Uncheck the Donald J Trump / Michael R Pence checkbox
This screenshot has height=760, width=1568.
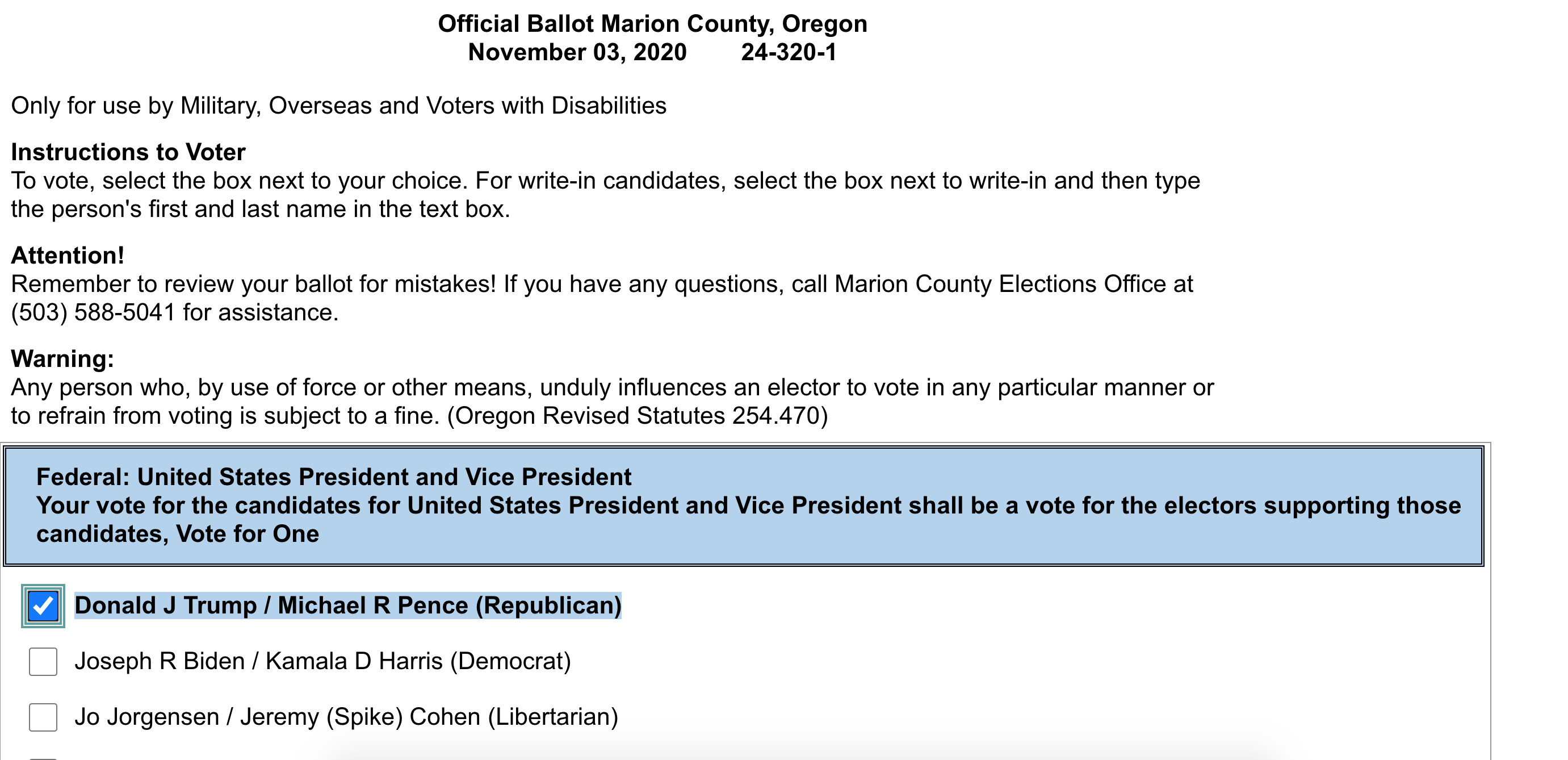tap(43, 606)
